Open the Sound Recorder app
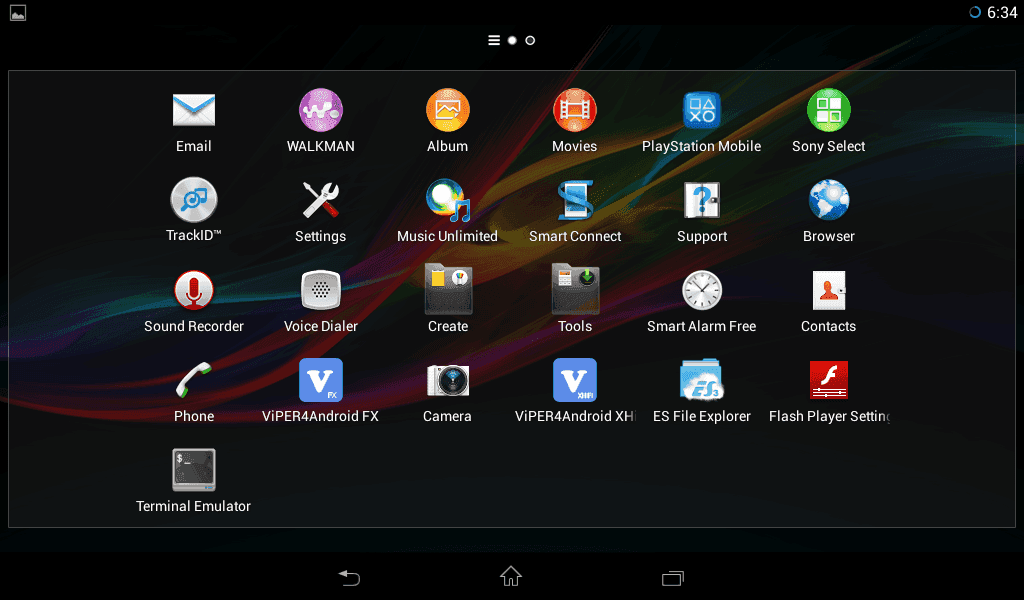Screen dimensions: 1024x600 193,290
